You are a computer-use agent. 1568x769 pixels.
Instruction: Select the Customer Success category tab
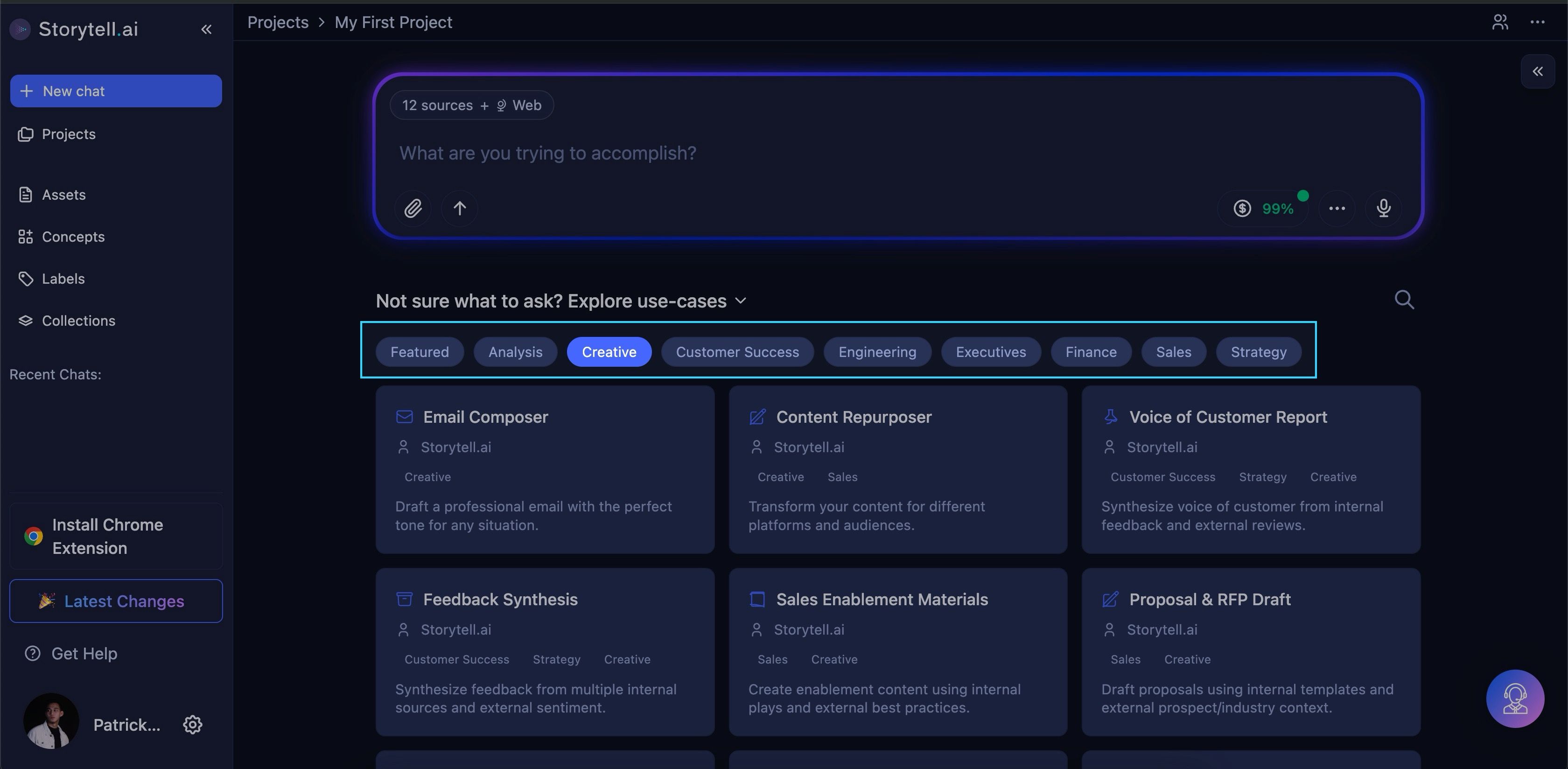[x=736, y=352]
